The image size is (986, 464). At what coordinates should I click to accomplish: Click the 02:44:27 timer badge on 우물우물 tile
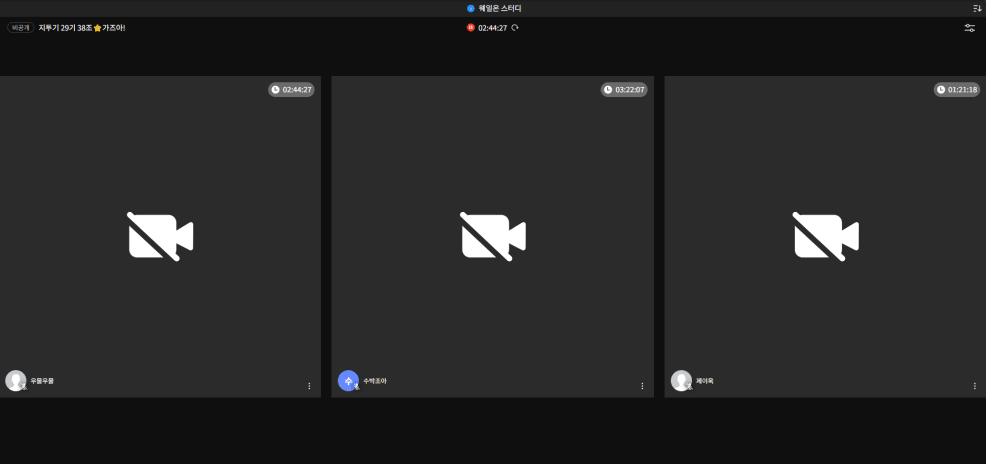pos(292,89)
